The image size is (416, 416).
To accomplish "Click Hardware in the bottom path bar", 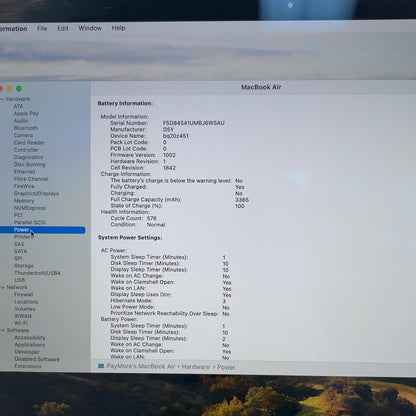I will (196, 367).
